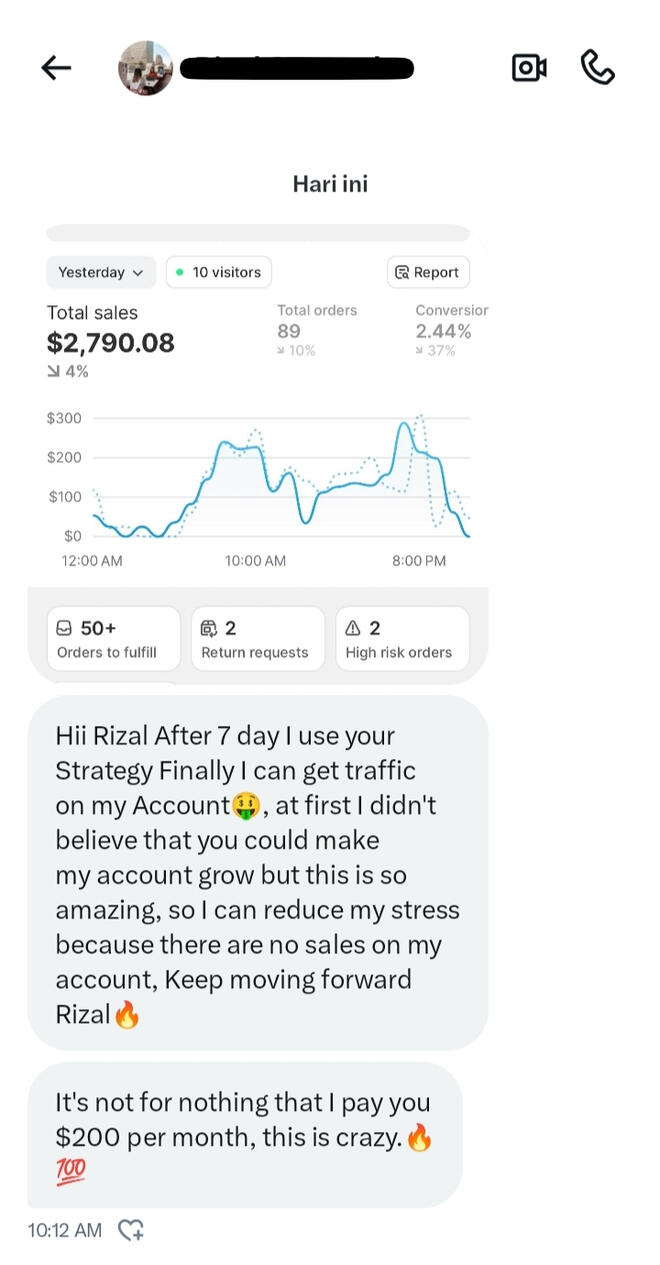Start a video call
The width and height of the screenshot is (660, 1265).
[x=529, y=68]
